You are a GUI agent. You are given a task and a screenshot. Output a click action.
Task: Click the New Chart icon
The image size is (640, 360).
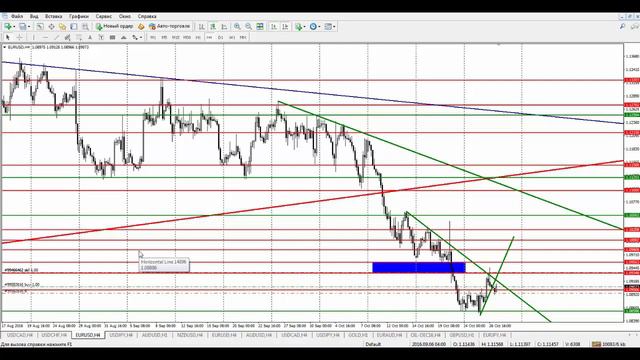(7, 27)
